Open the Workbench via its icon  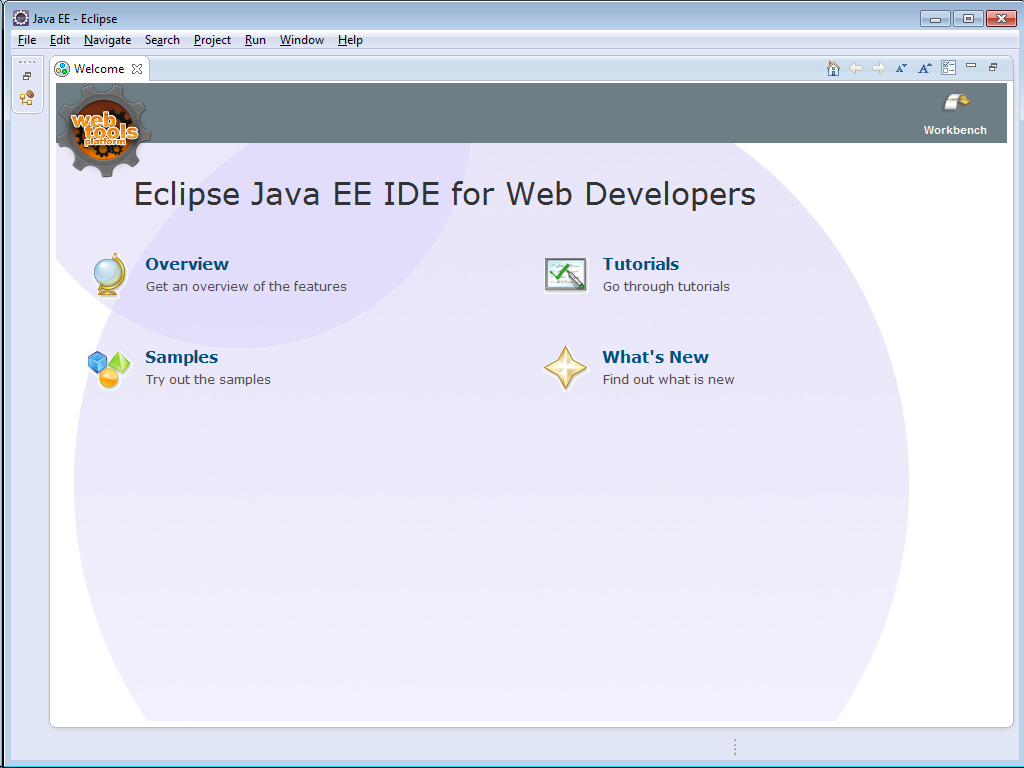955,103
